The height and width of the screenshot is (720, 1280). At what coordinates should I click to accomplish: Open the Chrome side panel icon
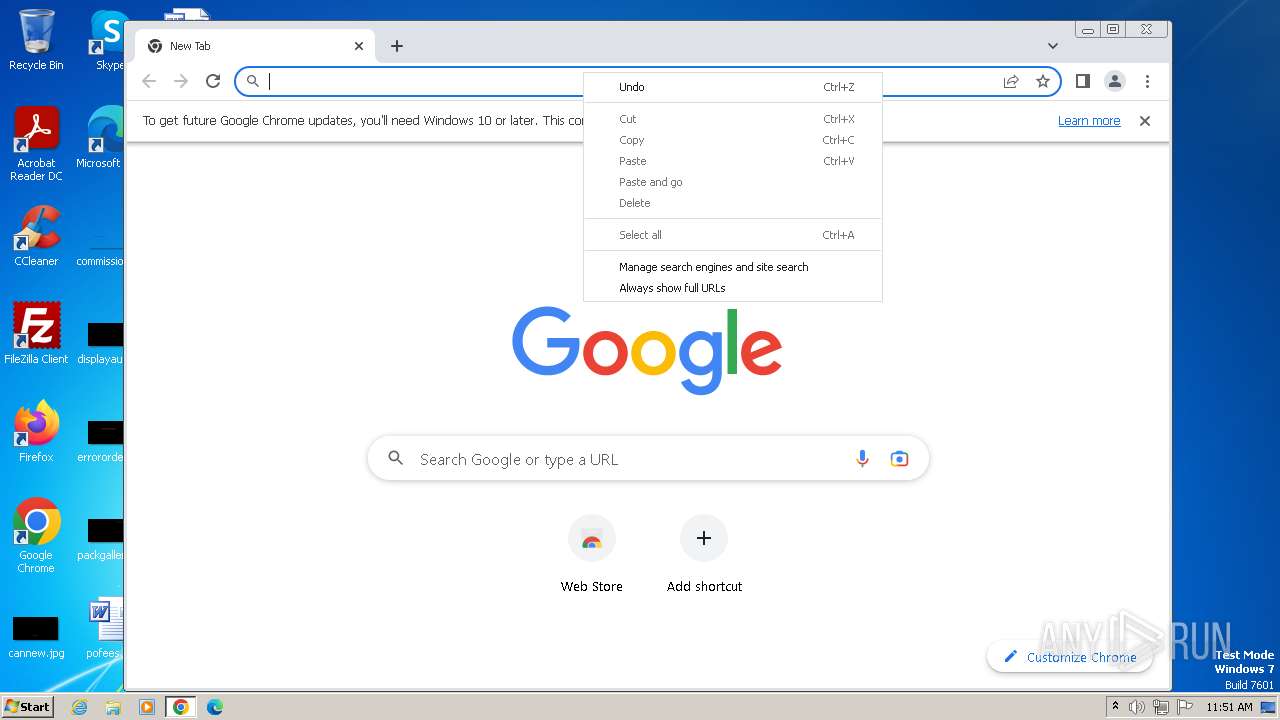tap(1082, 81)
